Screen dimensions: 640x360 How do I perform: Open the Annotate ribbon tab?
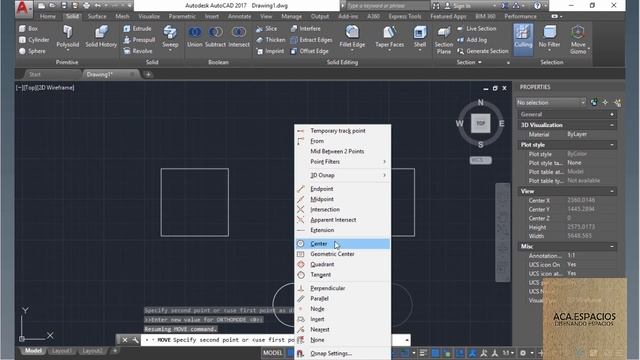239,16
